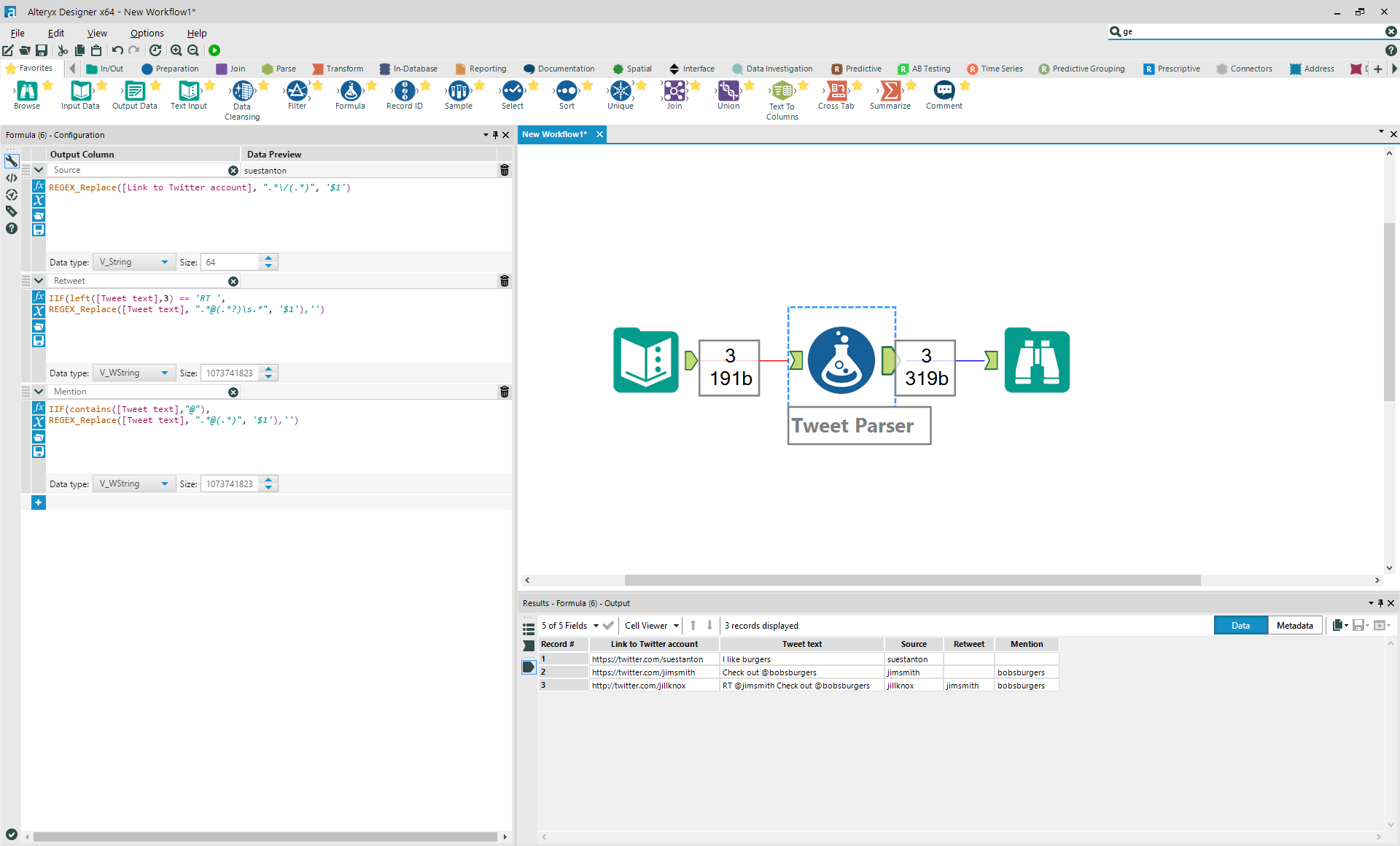Select the Summarize tool in the palette
This screenshot has width=1400, height=846.
pyautogui.click(x=890, y=92)
